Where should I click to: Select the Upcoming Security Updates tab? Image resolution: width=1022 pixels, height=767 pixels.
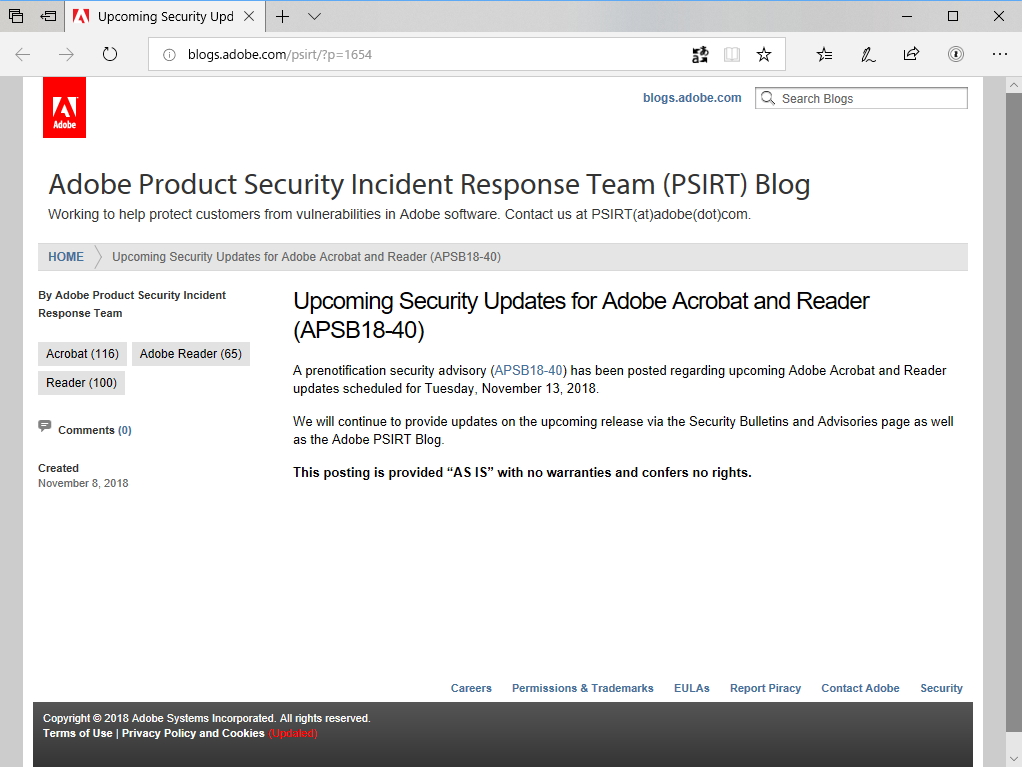[165, 17]
